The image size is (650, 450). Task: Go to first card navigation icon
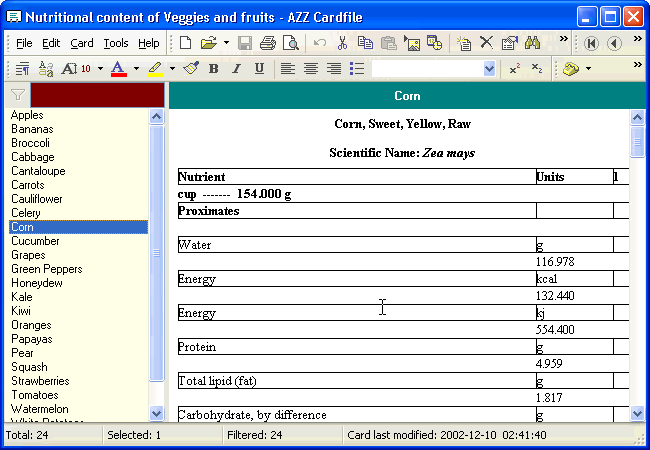point(591,43)
